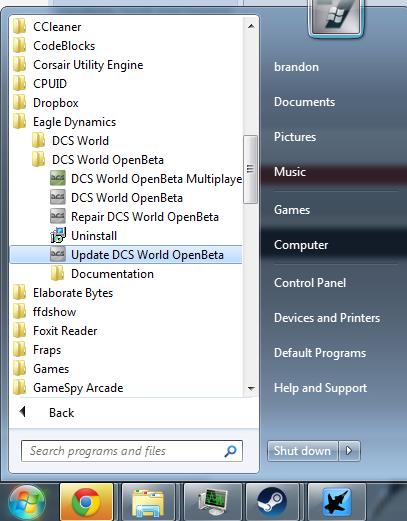Screen dimensions: 407x521
Task: Click the scrollbar up arrow
Action: 251,26
